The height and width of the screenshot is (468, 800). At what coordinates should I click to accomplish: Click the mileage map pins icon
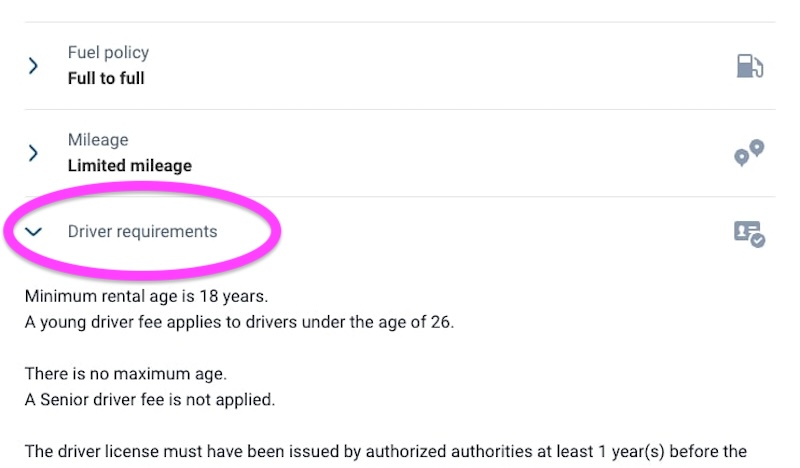pyautogui.click(x=749, y=153)
